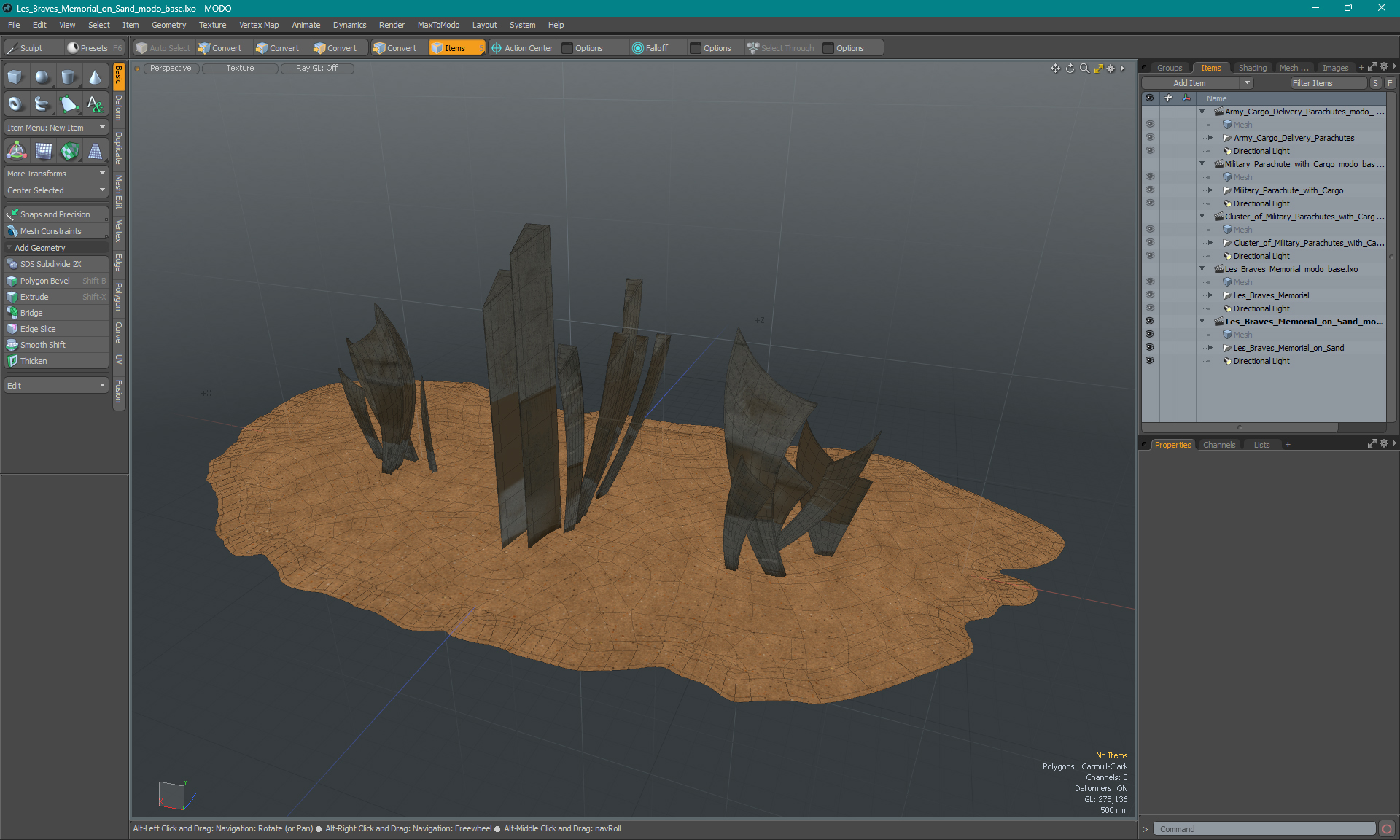The height and width of the screenshot is (840, 1400).
Task: Select the Cylinder primitive tool
Action: (69, 77)
